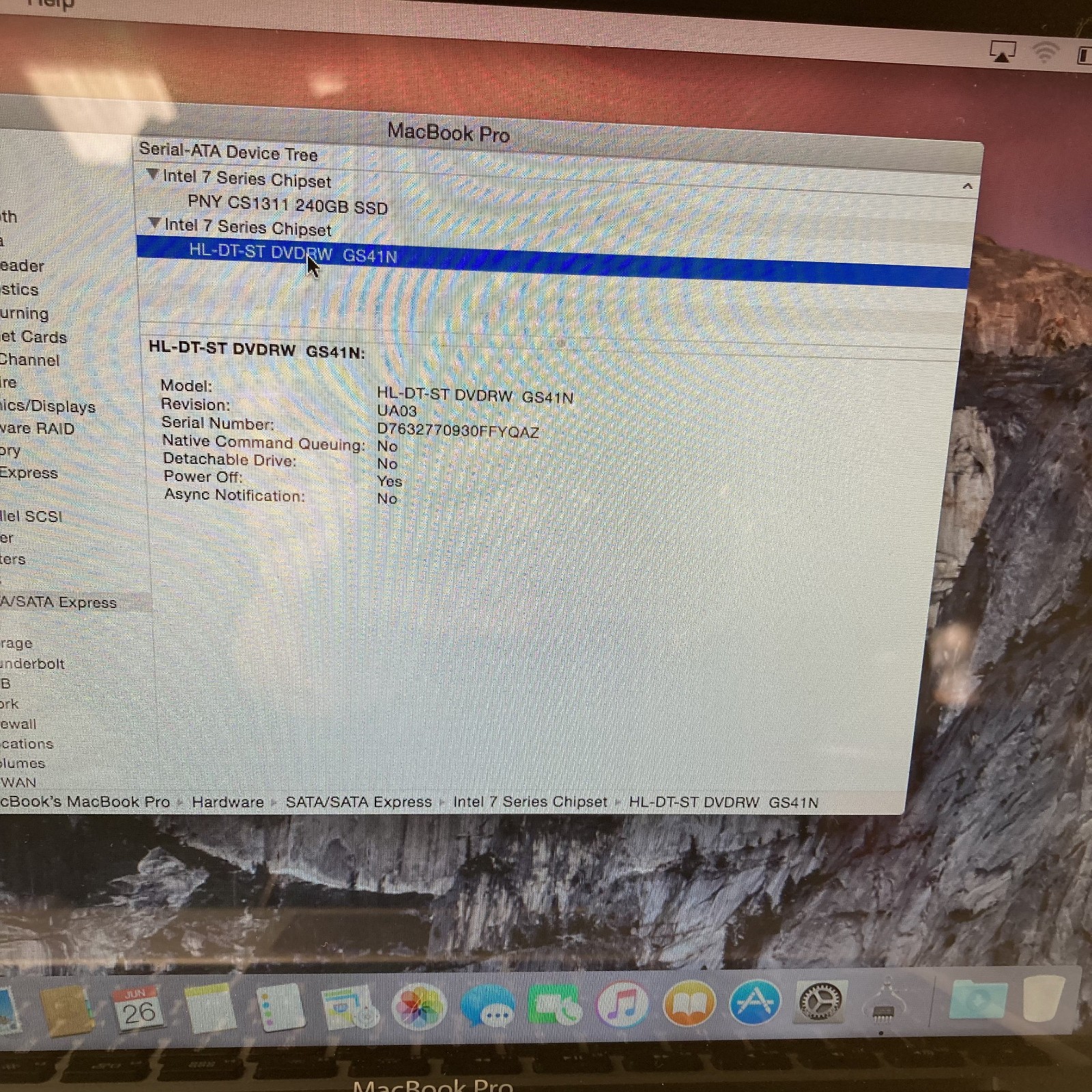Viewport: 1092px width, 1092px height.
Task: Open Storage in the sidebar
Action: [x=16, y=643]
